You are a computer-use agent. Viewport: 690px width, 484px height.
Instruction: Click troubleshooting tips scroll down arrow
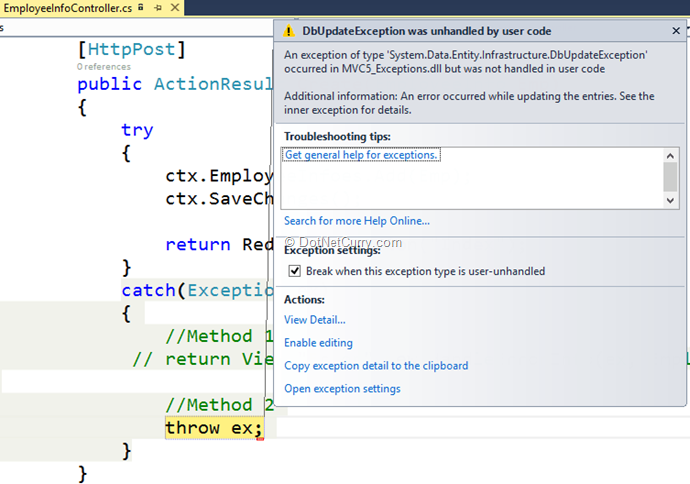pyautogui.click(x=670, y=201)
